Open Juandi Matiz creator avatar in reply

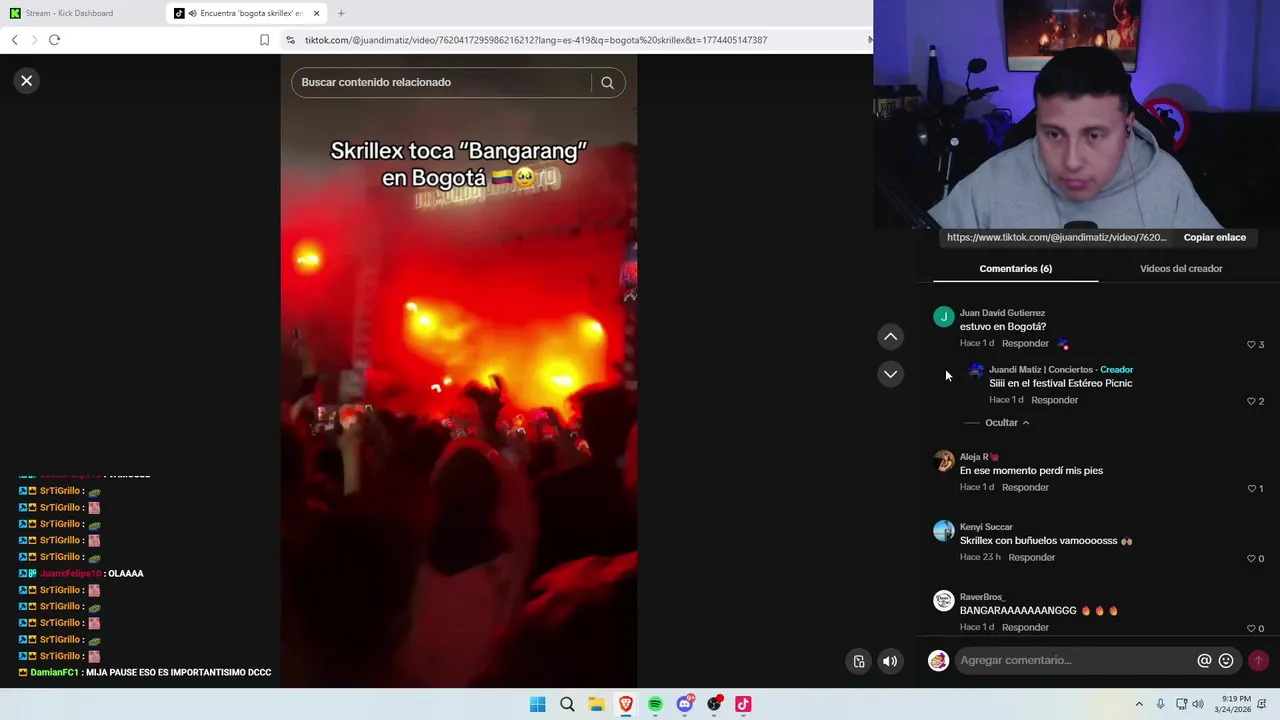[x=975, y=371]
